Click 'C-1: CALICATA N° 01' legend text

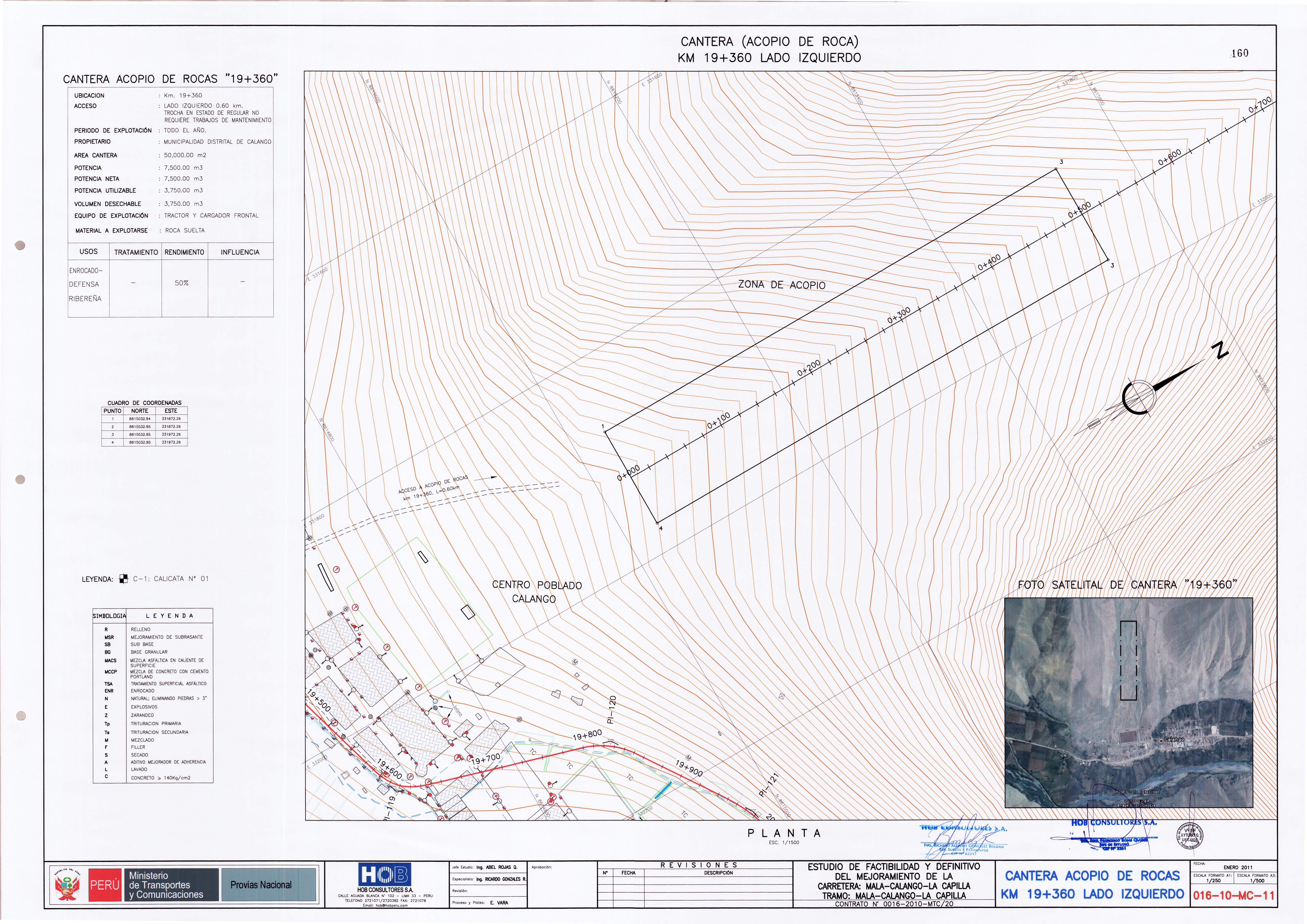(x=171, y=579)
